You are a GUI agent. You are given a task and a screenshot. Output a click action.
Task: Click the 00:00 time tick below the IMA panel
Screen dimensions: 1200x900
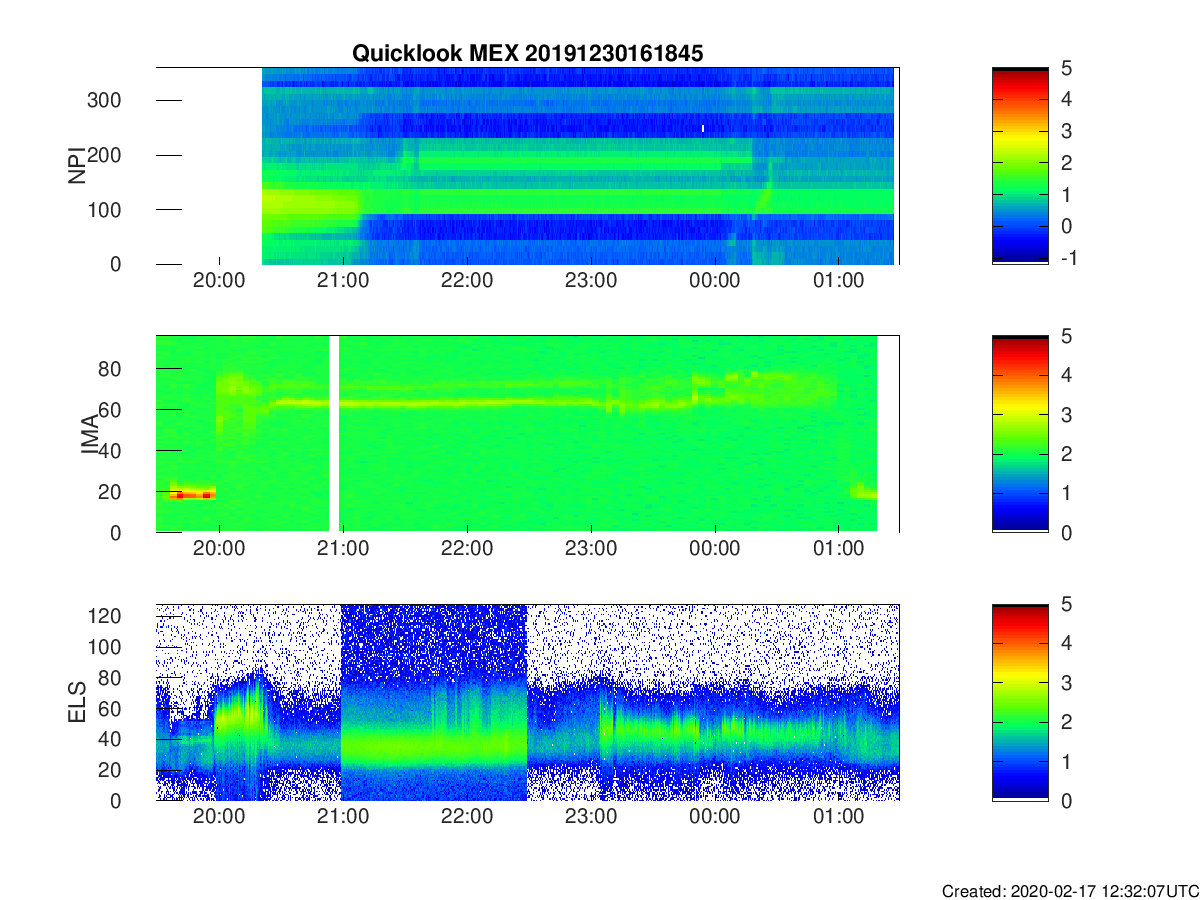click(715, 549)
